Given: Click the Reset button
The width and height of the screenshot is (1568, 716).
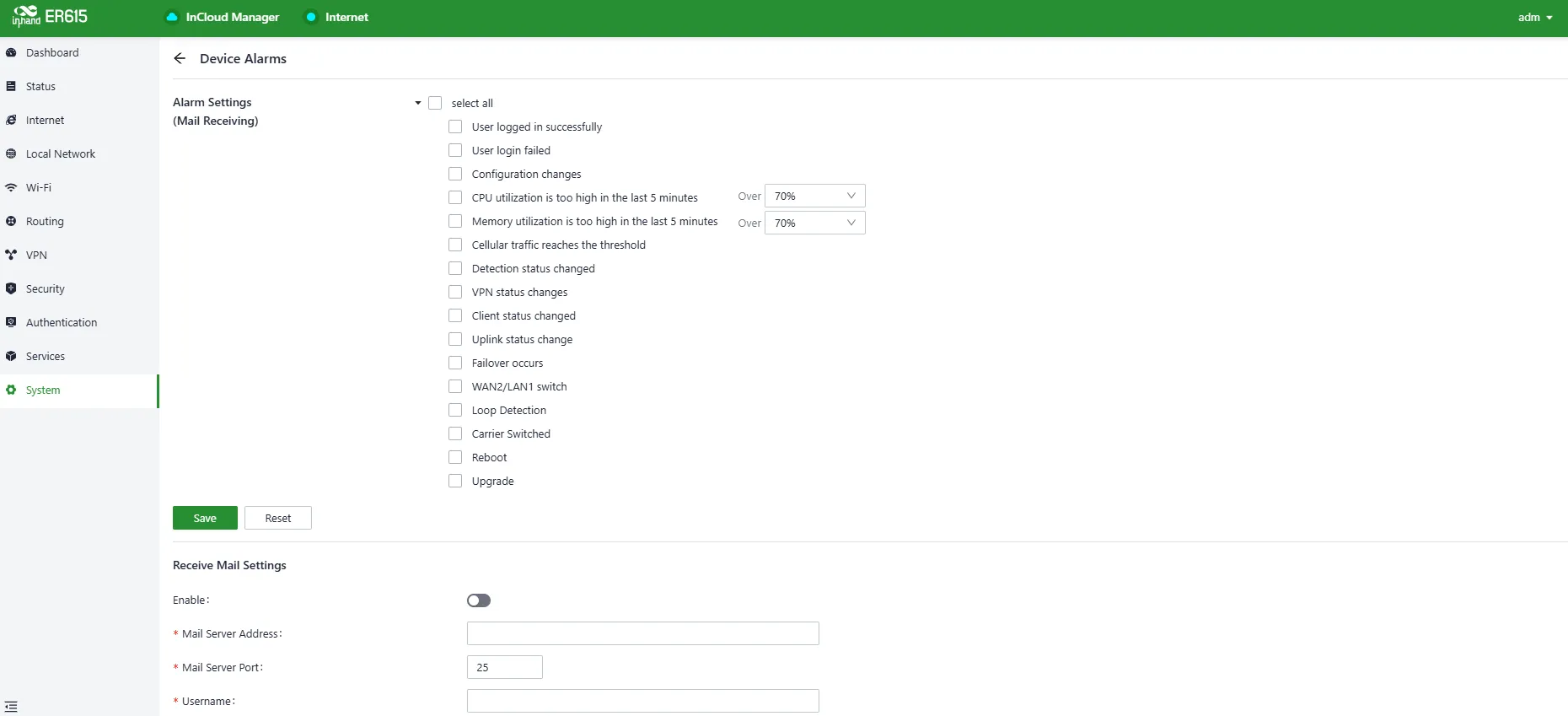Looking at the screenshot, I should pos(278,518).
